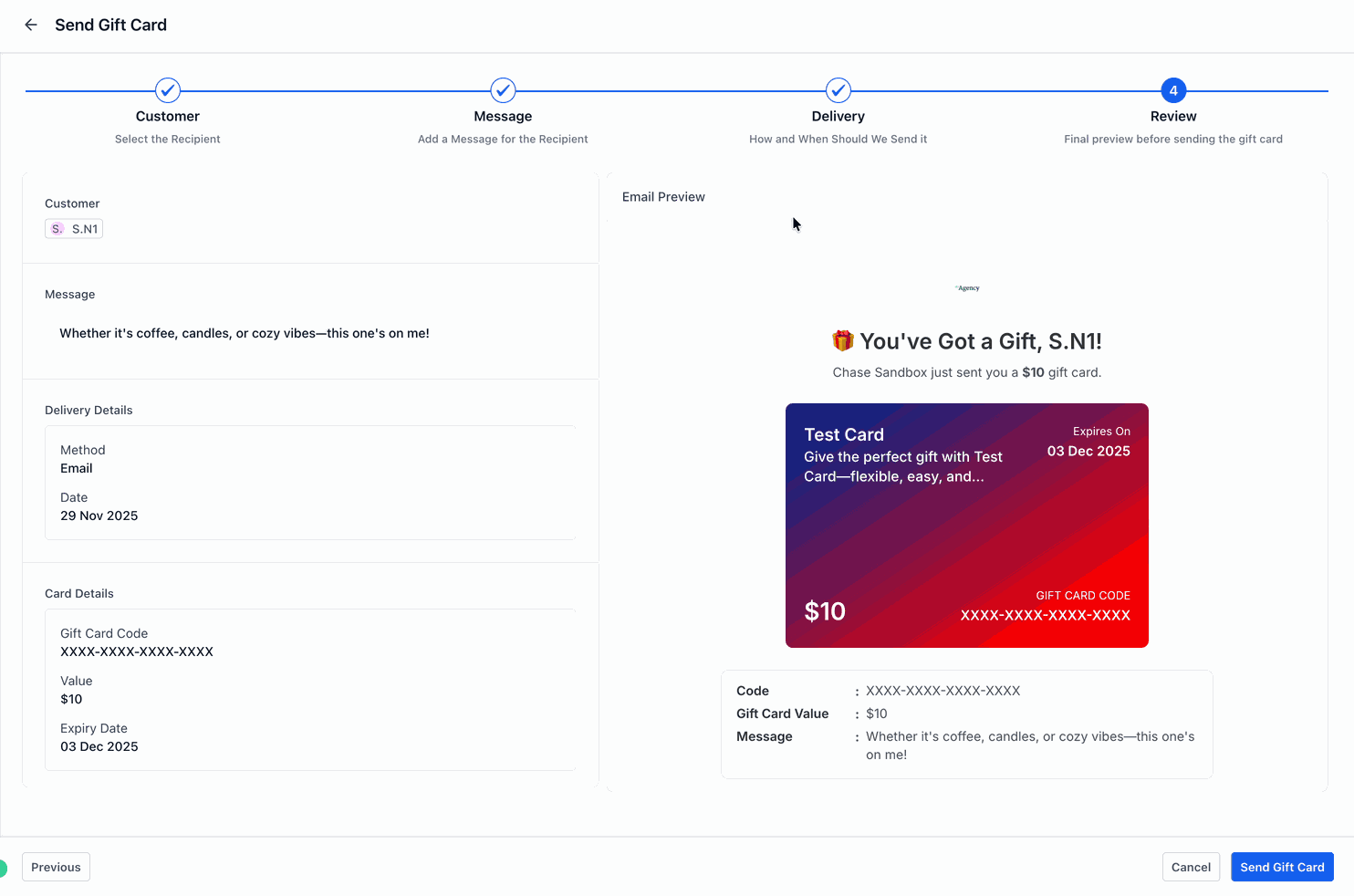Click the $10 value under Card Details
Screen dimensions: 1354x896
click(x=71, y=699)
